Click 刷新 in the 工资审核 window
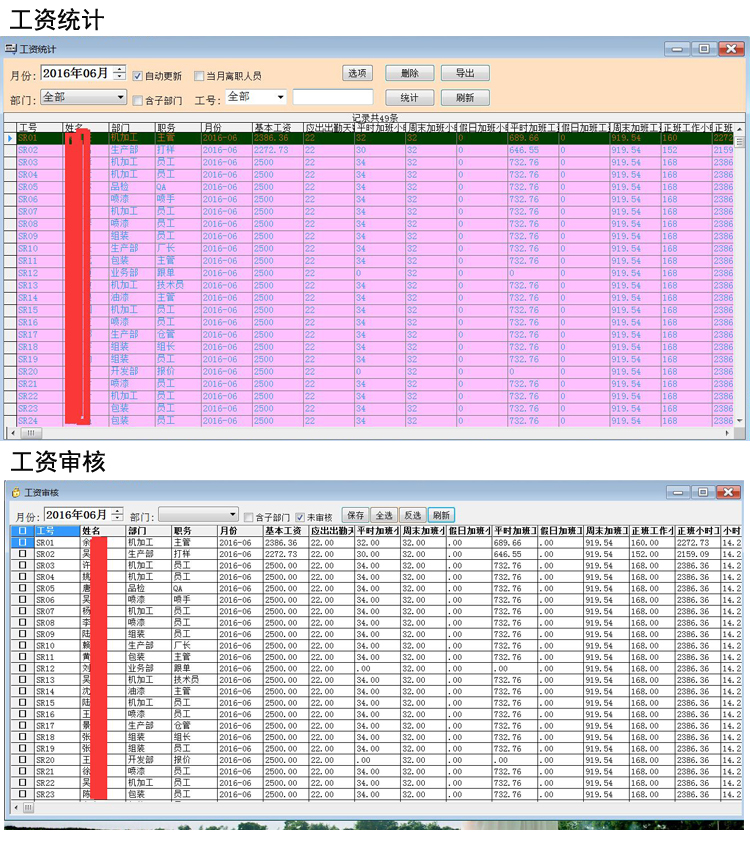The width and height of the screenshot is (750, 850). [x=442, y=515]
